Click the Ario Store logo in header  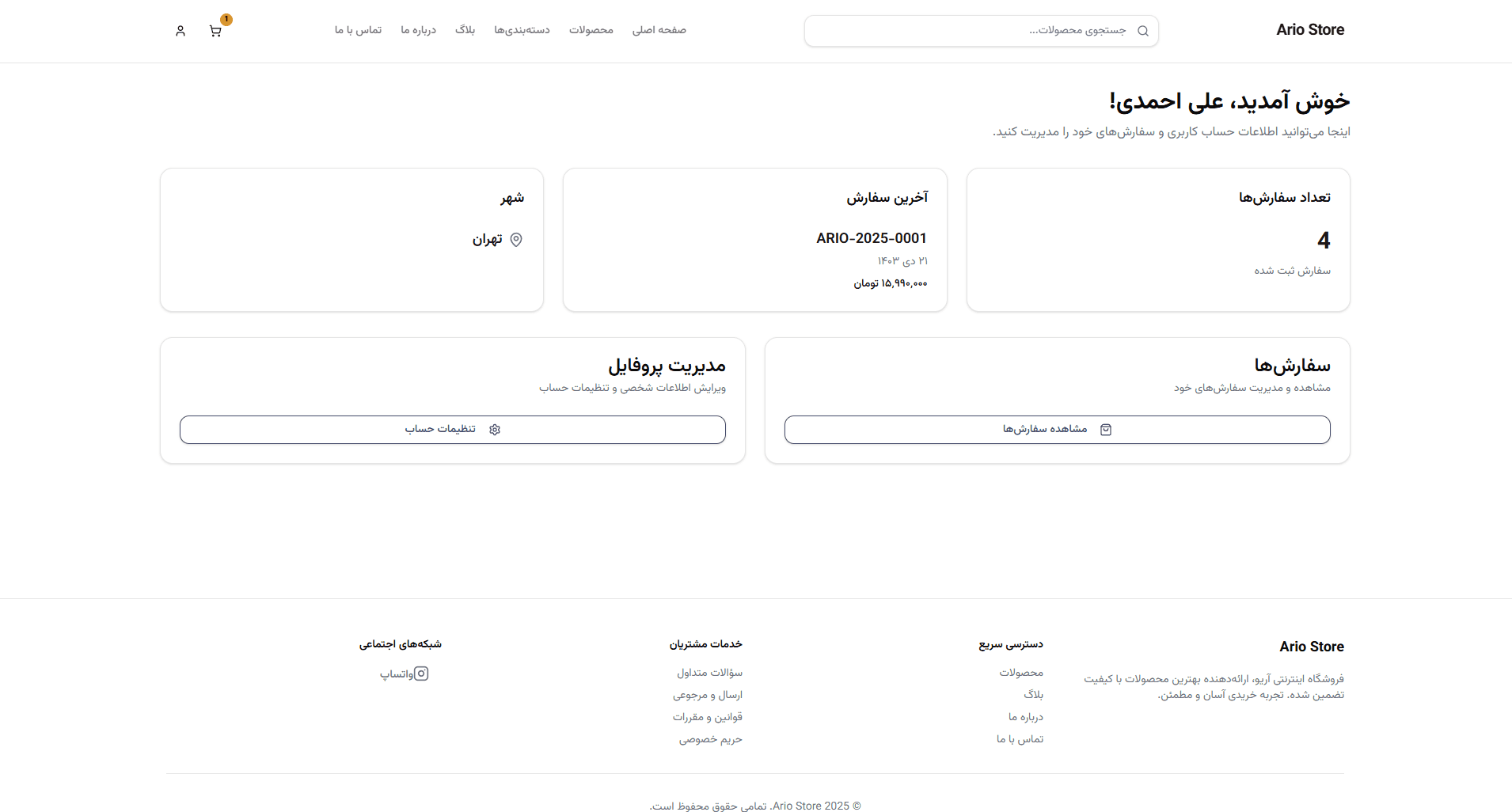(1309, 30)
